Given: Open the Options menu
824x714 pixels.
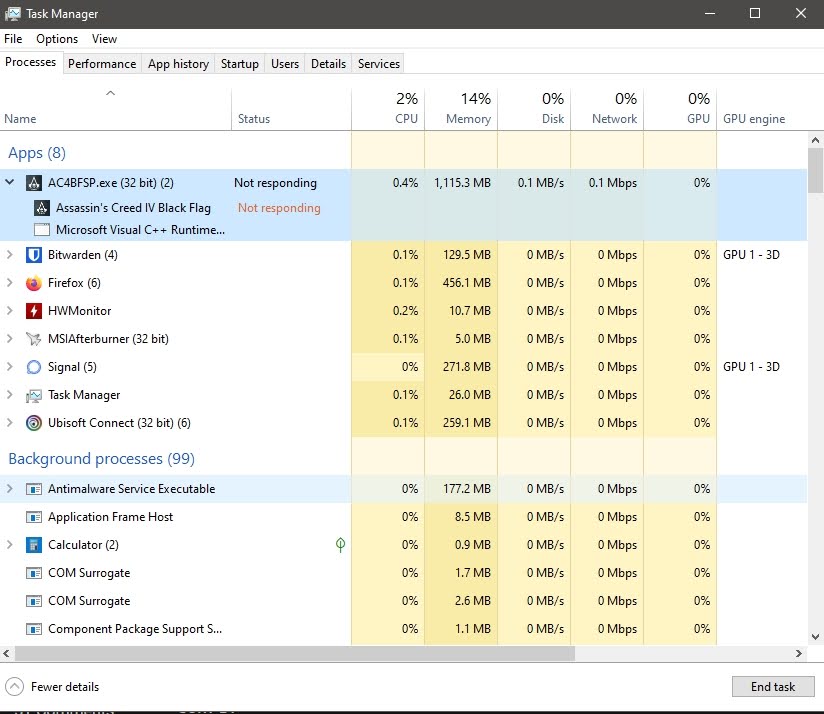Looking at the screenshot, I should (x=57, y=39).
